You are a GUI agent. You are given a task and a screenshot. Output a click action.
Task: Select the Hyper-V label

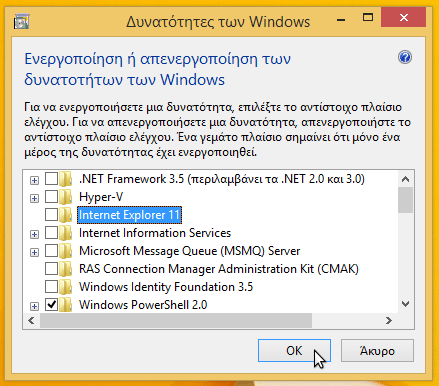coord(101,197)
